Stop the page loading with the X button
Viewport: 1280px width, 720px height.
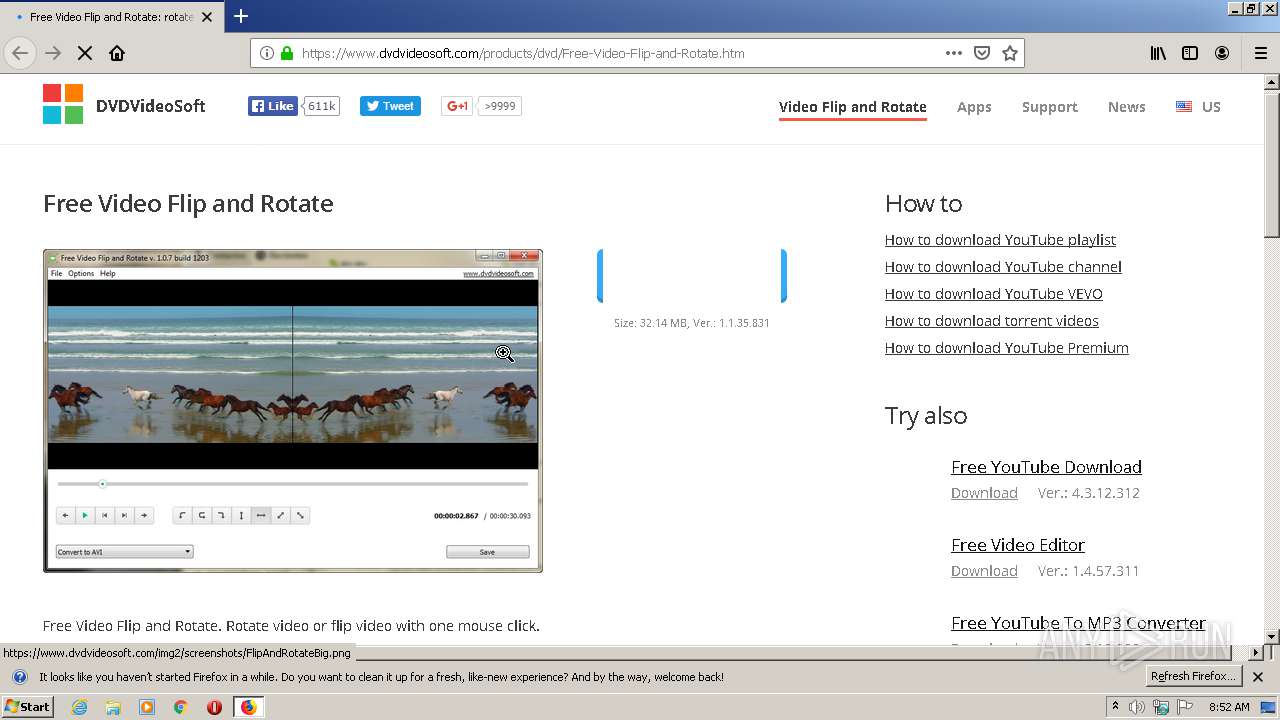(x=85, y=53)
